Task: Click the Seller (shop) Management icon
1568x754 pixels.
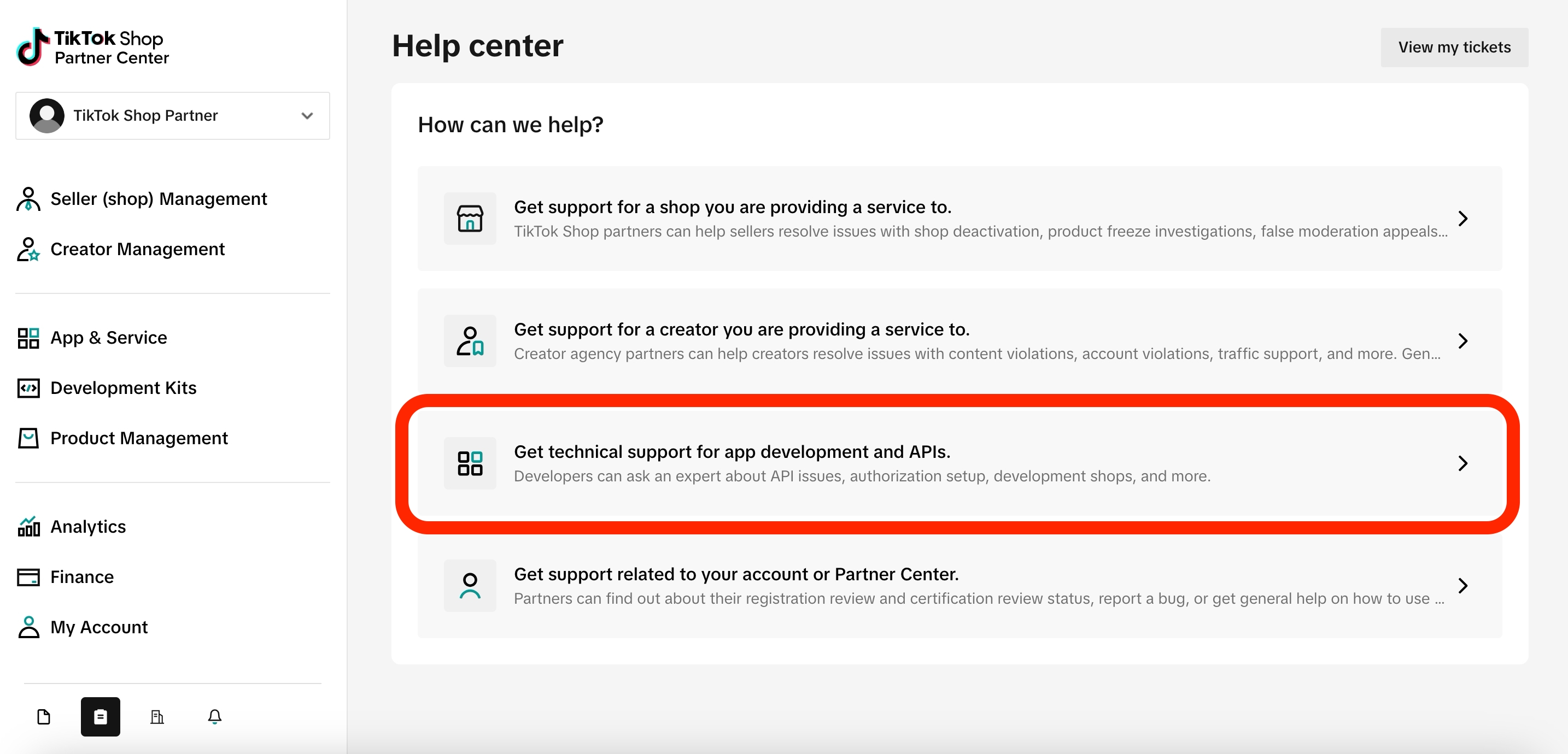Action: click(28, 199)
